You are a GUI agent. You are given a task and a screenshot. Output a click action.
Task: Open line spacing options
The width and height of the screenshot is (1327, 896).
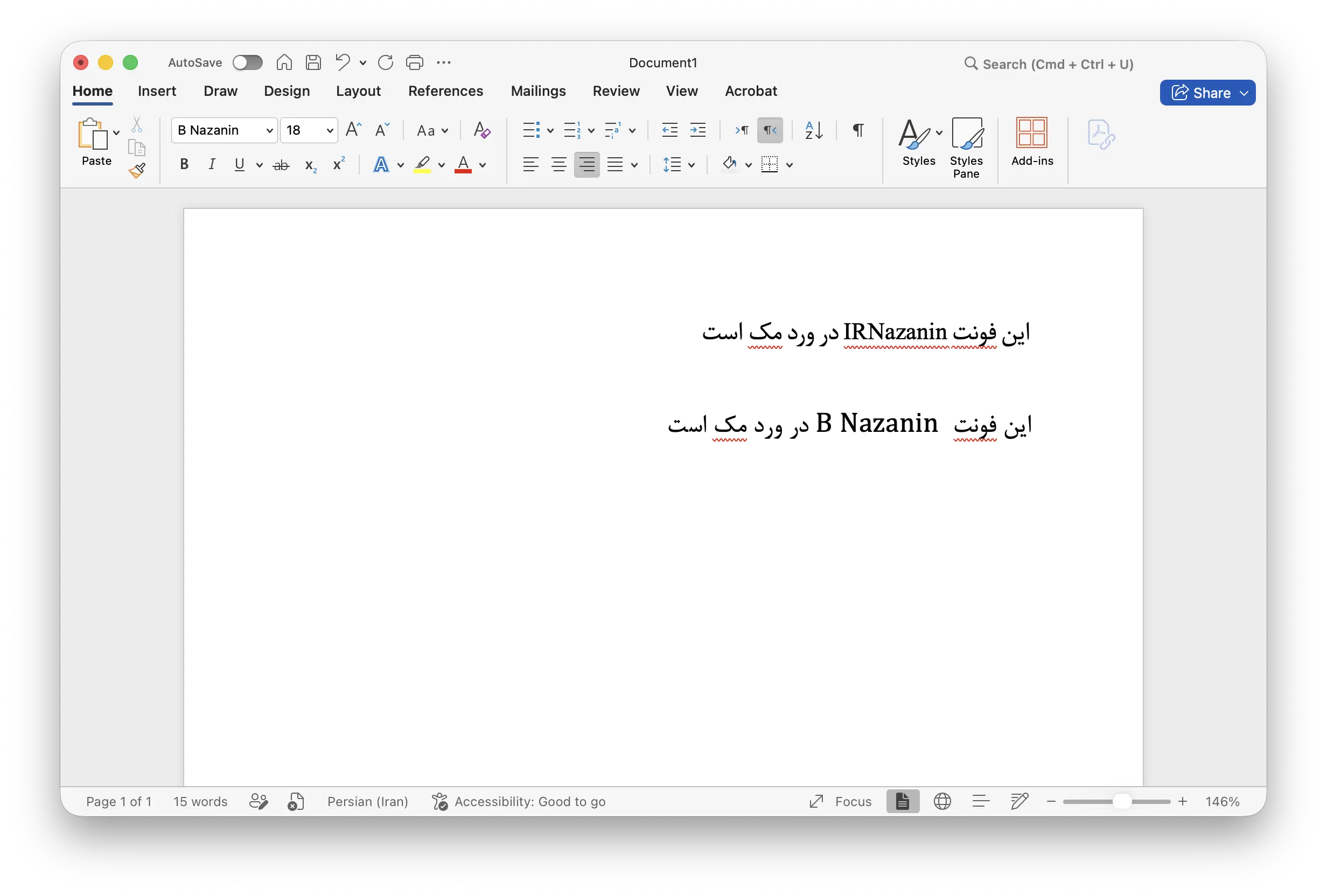[679, 165]
